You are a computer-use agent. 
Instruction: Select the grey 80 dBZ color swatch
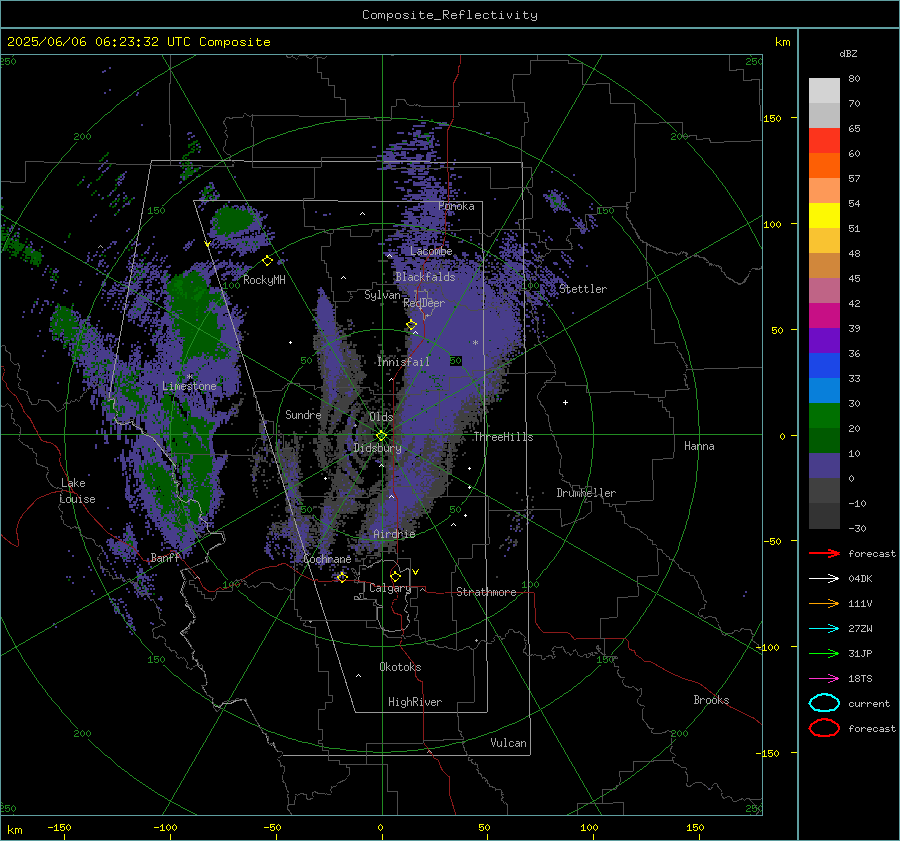[824, 90]
